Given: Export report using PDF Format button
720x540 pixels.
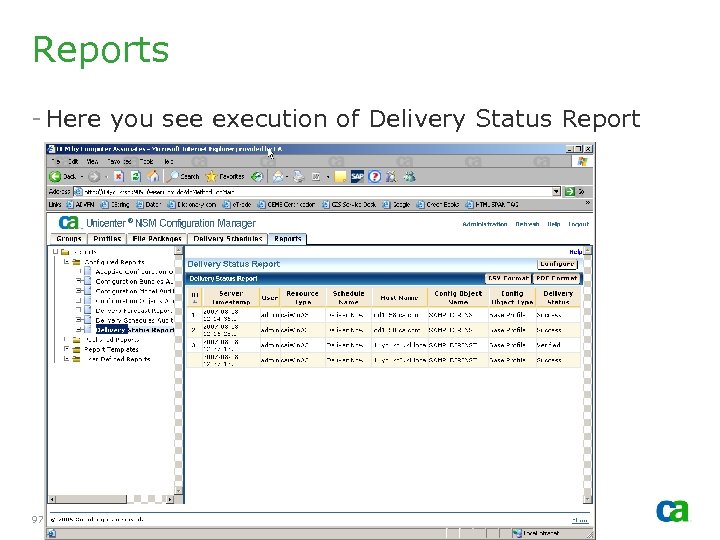Looking at the screenshot, I should pos(557,278).
